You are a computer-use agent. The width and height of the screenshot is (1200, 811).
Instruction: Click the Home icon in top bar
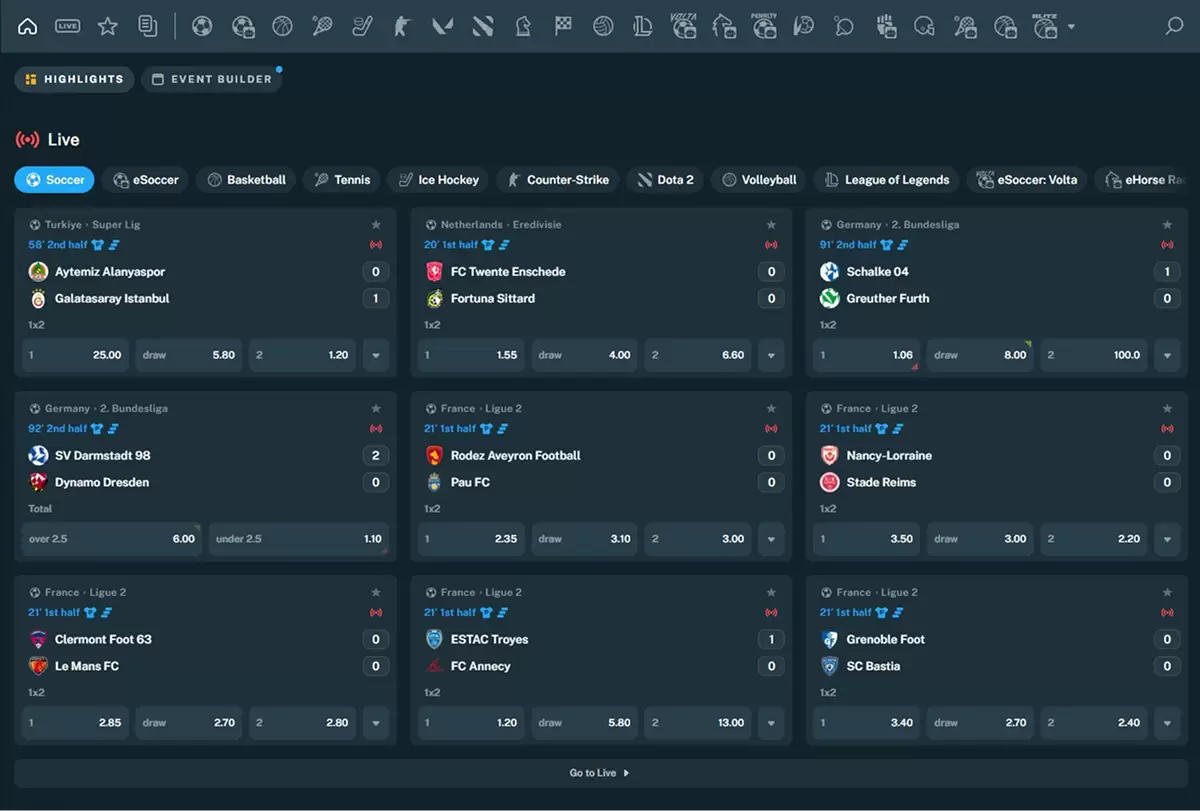(28, 27)
